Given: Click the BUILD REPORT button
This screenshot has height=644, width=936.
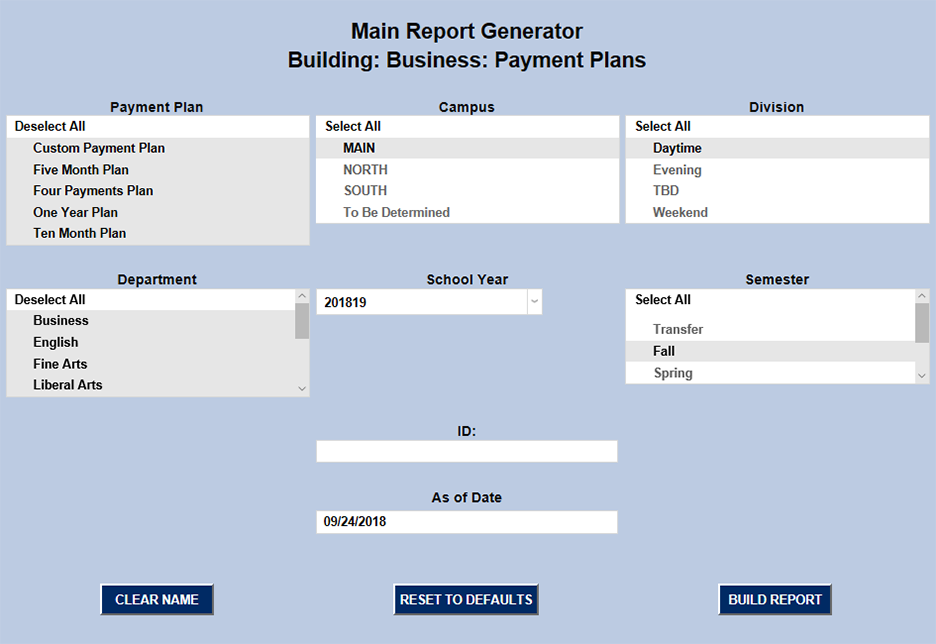Looking at the screenshot, I should click(x=775, y=600).
